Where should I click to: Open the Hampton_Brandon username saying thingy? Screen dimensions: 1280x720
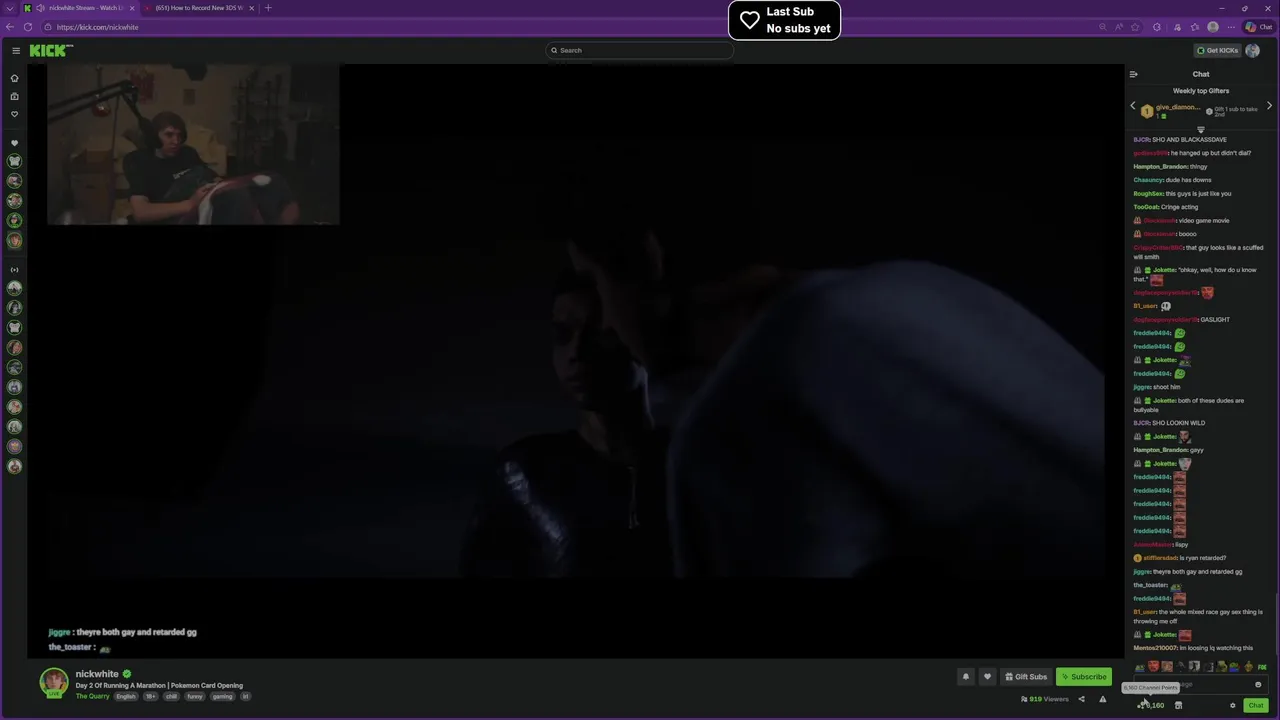point(1160,167)
